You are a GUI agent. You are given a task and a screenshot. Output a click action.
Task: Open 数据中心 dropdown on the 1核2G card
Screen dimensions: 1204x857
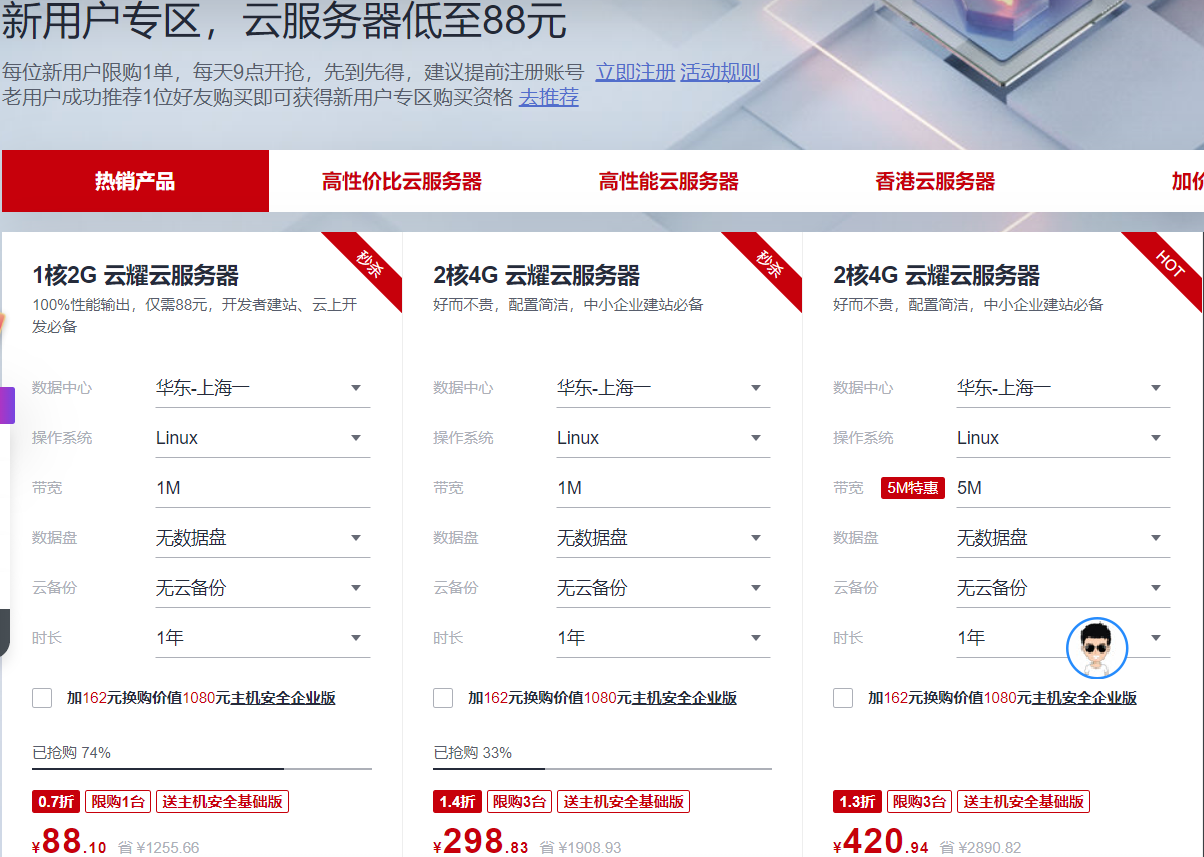(262, 388)
